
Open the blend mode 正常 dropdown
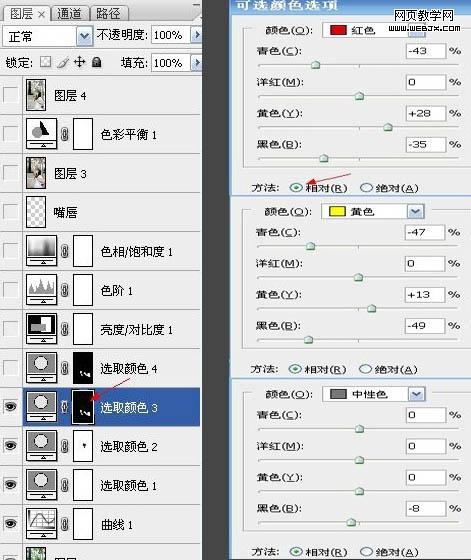84,36
